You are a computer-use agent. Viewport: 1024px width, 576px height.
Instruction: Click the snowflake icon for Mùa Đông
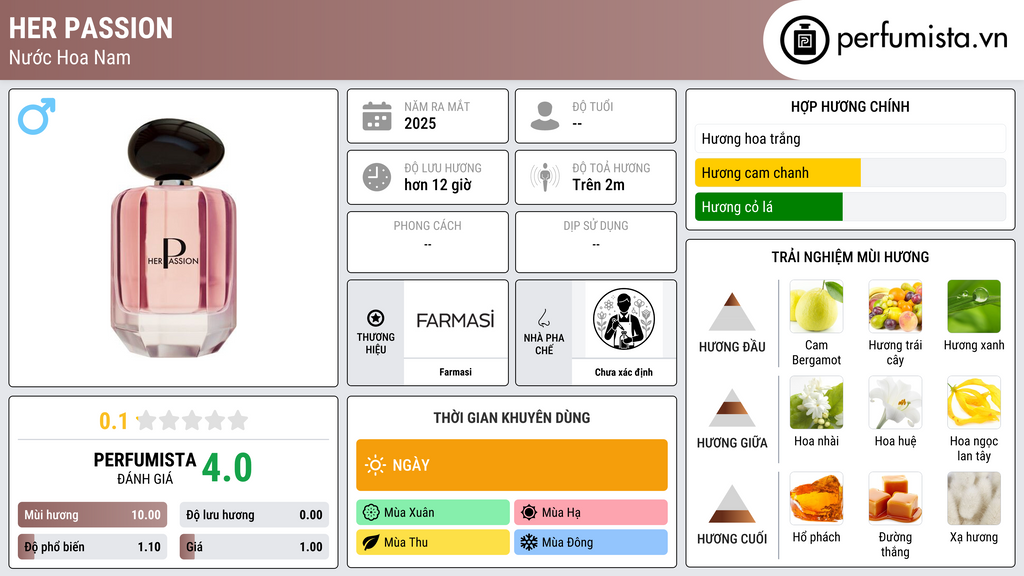[529, 542]
